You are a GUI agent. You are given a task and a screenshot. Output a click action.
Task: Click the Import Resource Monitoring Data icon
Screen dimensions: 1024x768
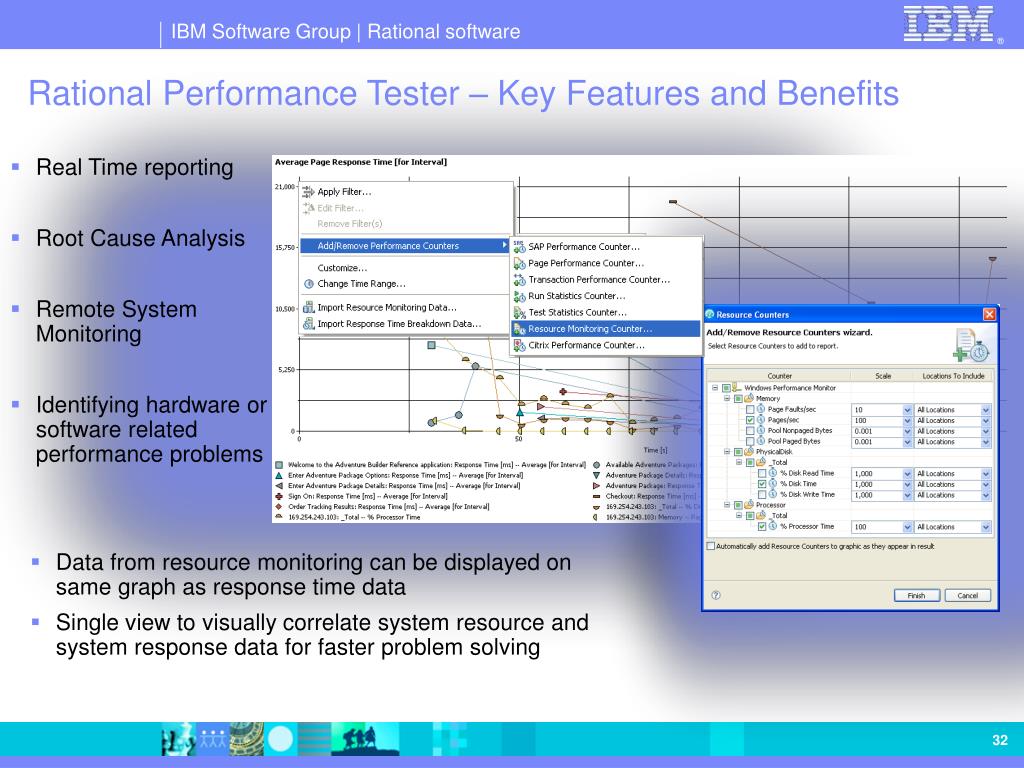tap(308, 307)
